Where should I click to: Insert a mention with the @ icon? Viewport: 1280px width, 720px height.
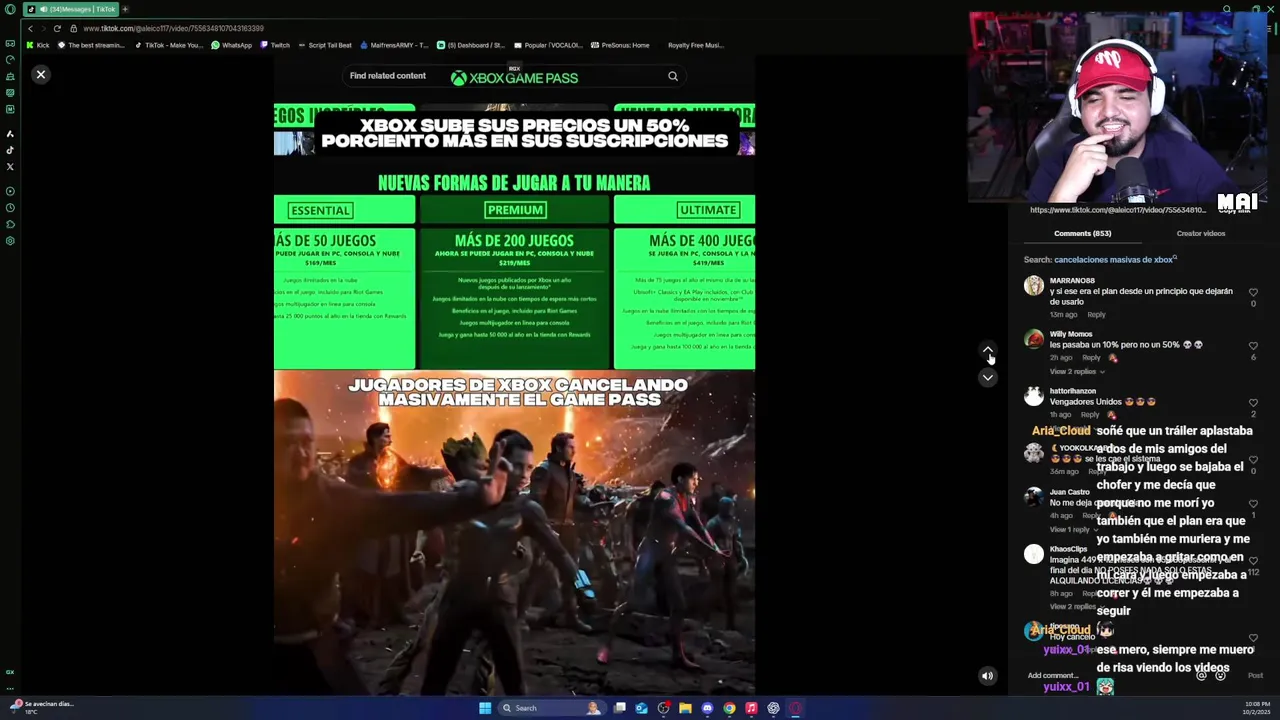coord(1202,676)
